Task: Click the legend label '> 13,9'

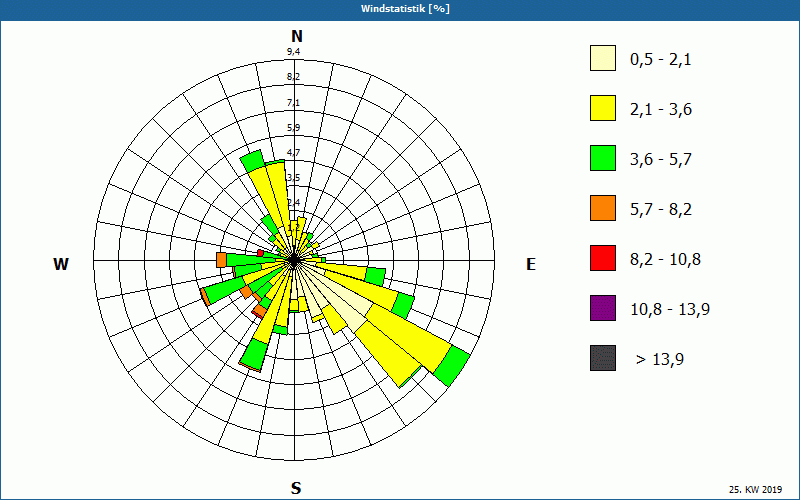Action: (660, 360)
